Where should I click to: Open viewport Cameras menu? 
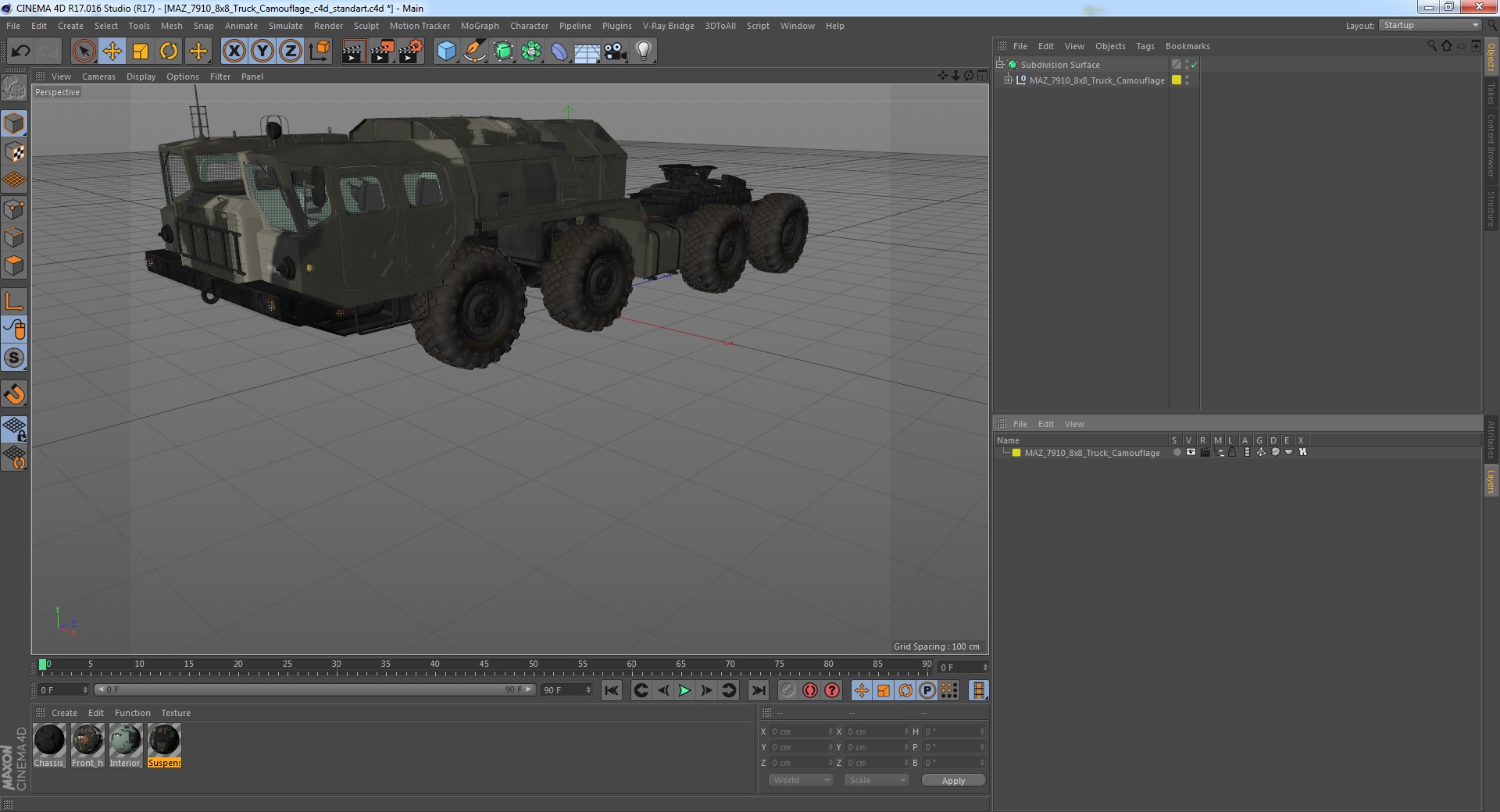[98, 77]
